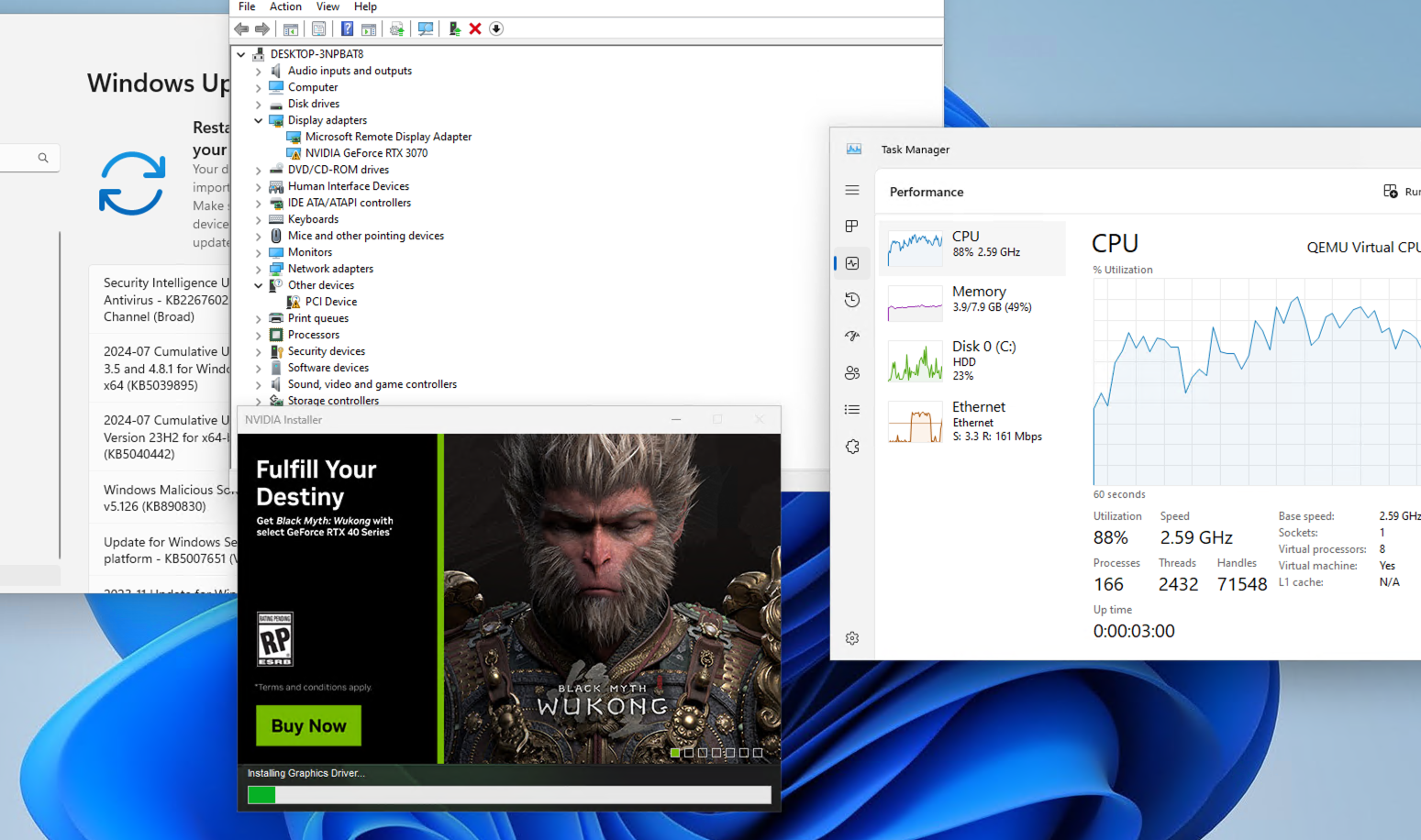1421x840 pixels.
Task: Open the Task Manager navigation hamburger menu
Action: tap(852, 191)
